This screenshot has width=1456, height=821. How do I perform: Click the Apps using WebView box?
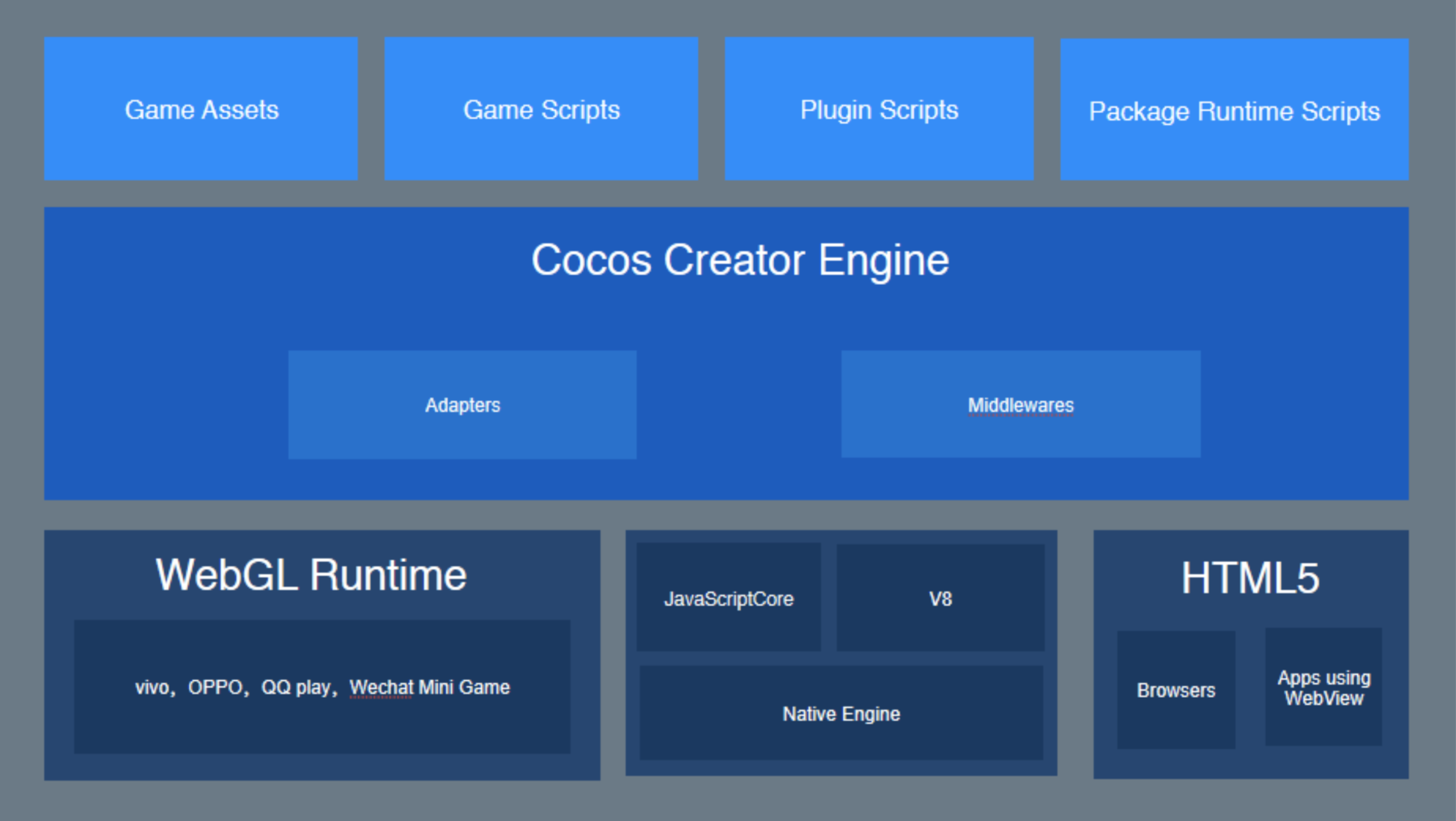tap(1323, 688)
